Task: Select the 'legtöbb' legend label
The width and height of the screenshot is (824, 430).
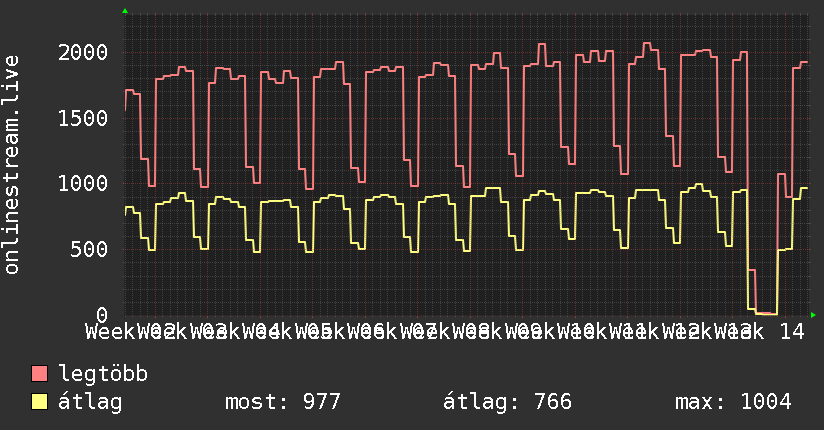Action: tap(103, 374)
